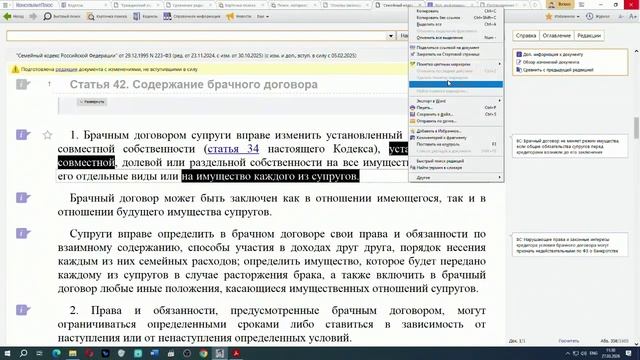
Task: Open Windows search in taskbar
Action: [x=23, y=353]
